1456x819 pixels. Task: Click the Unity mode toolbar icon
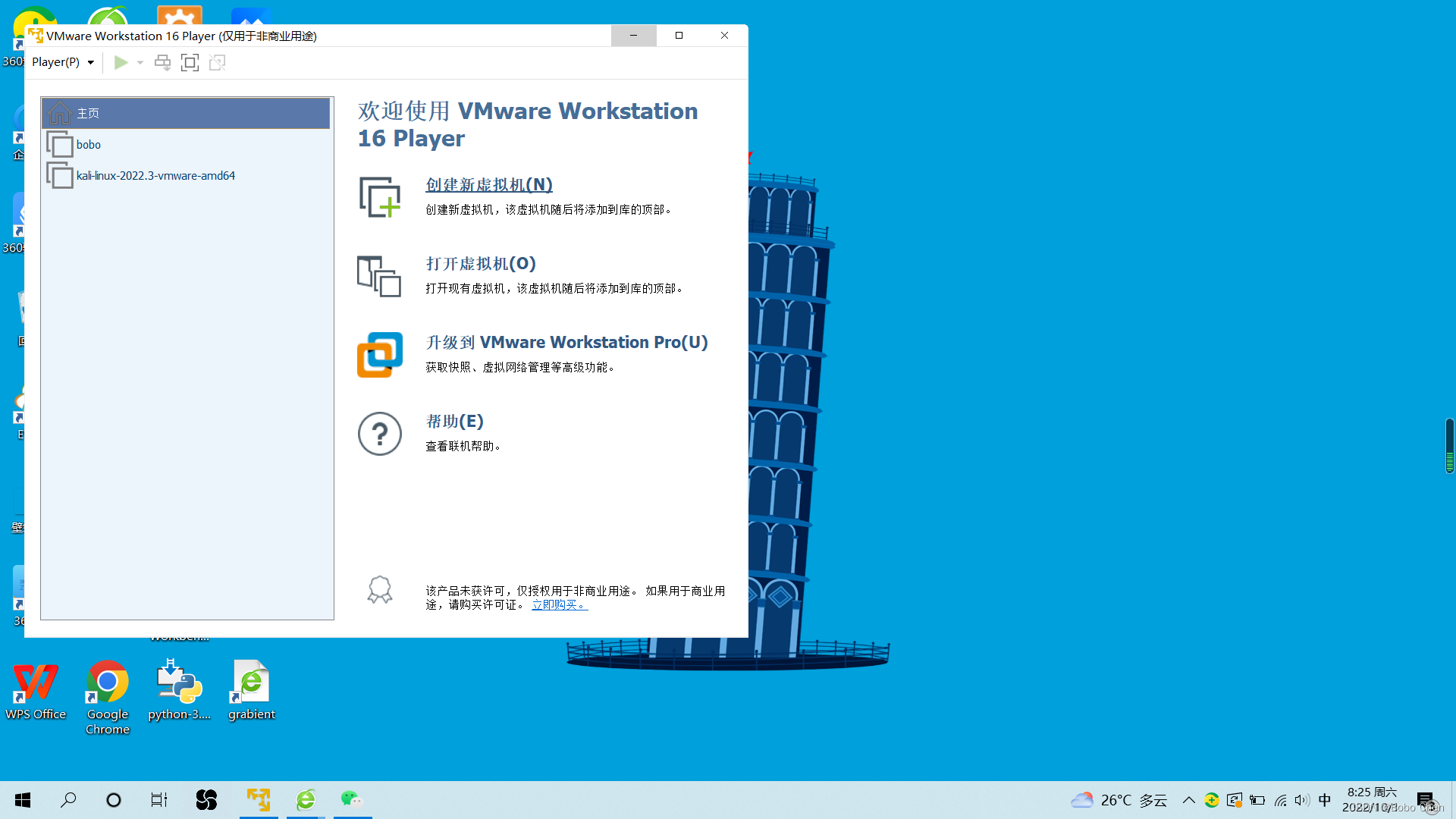218,63
